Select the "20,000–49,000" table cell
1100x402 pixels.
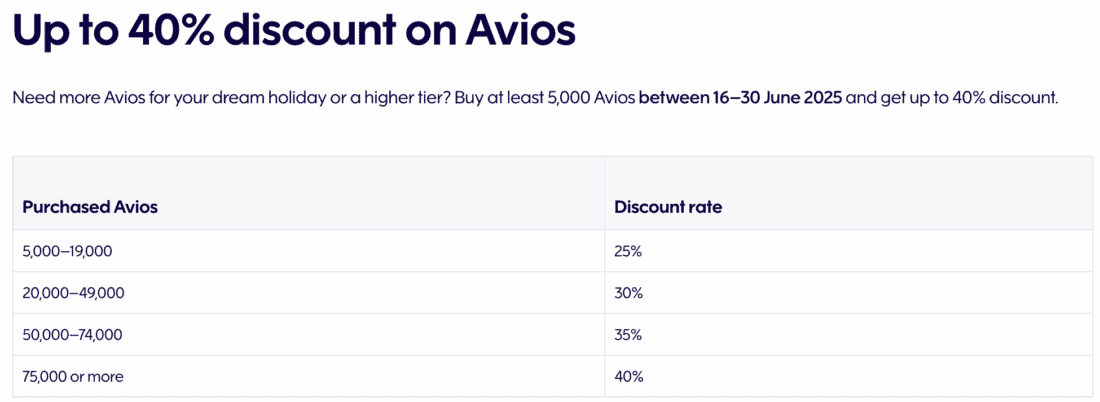coord(73,293)
